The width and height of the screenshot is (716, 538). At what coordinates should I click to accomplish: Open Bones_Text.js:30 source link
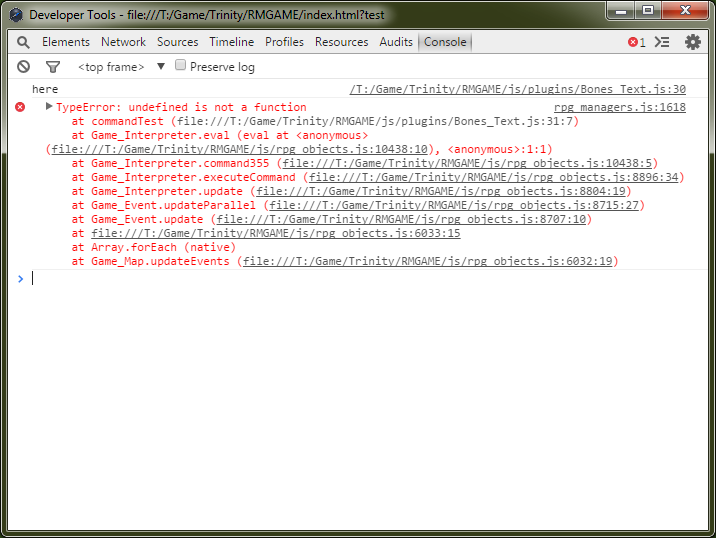point(517,90)
